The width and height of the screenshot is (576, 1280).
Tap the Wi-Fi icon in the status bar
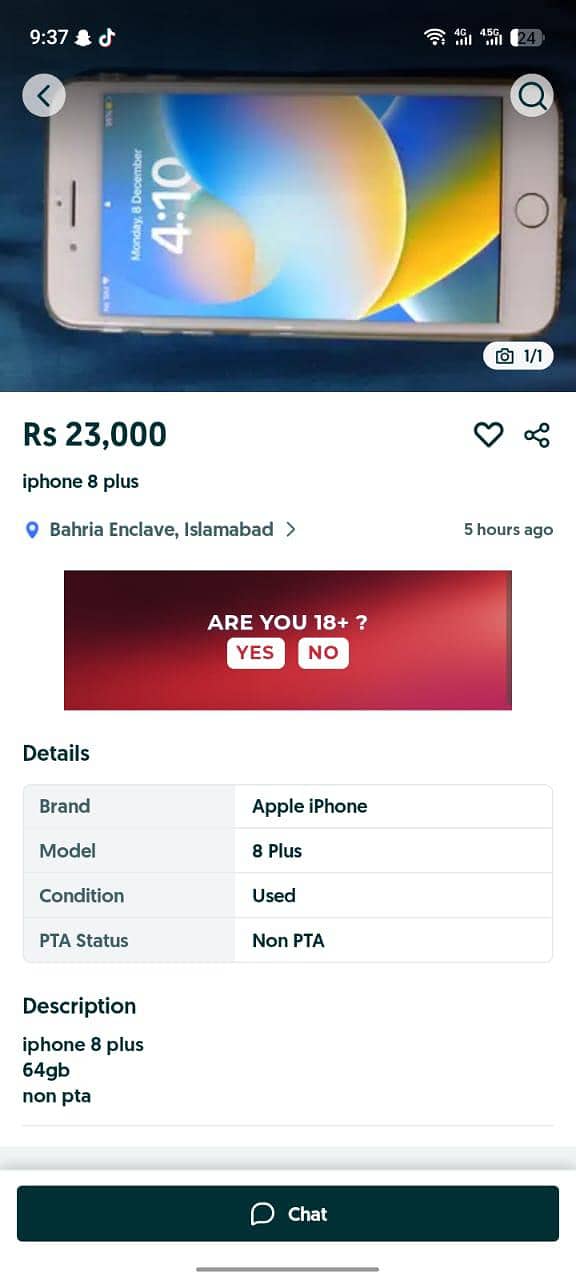point(434,36)
